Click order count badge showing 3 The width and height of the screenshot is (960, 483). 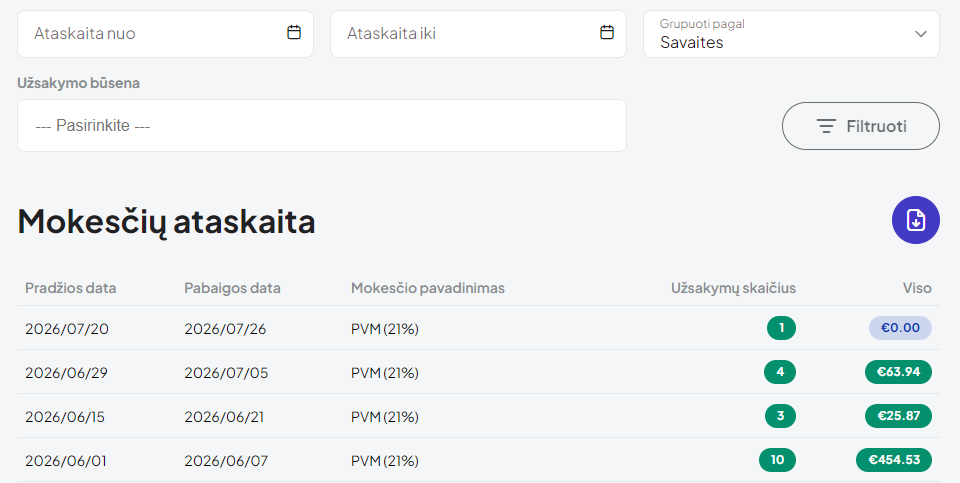click(781, 416)
